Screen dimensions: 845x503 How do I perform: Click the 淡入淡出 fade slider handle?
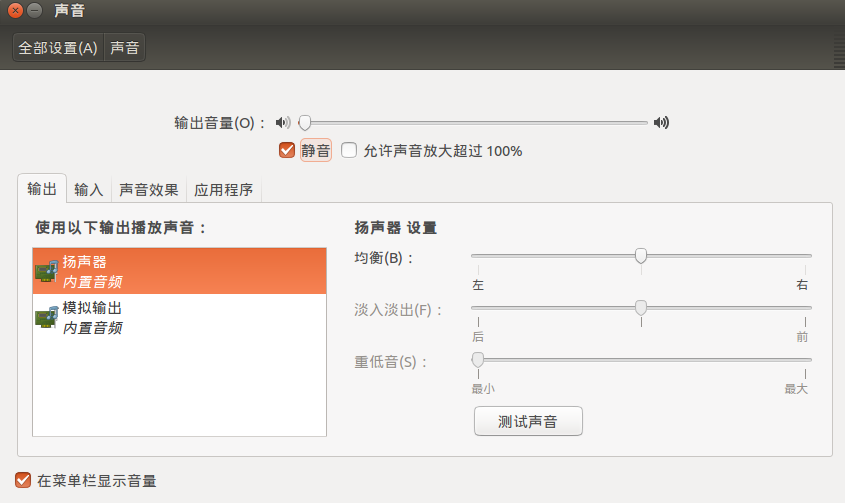(641, 307)
